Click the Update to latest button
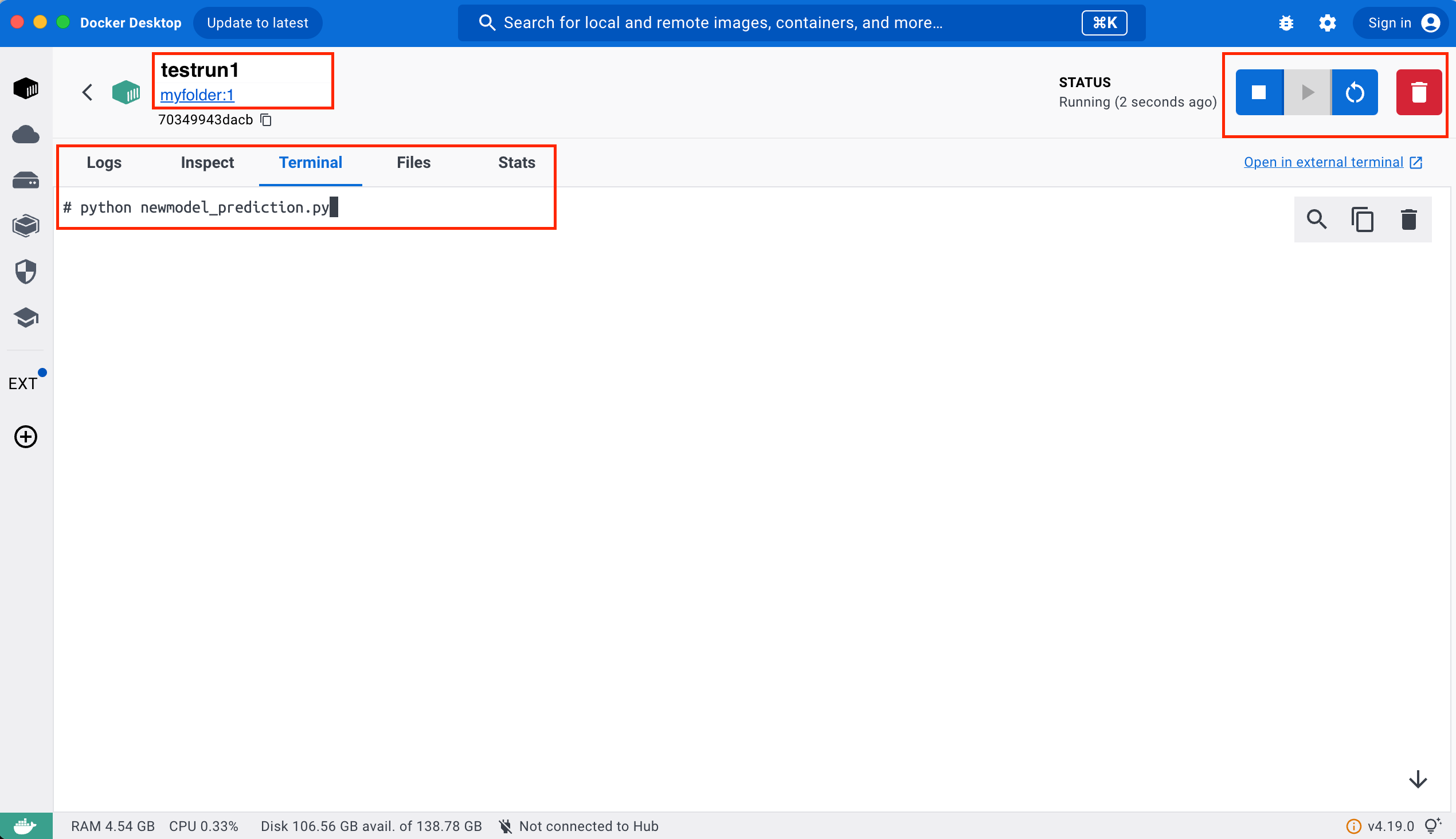 pos(257,23)
